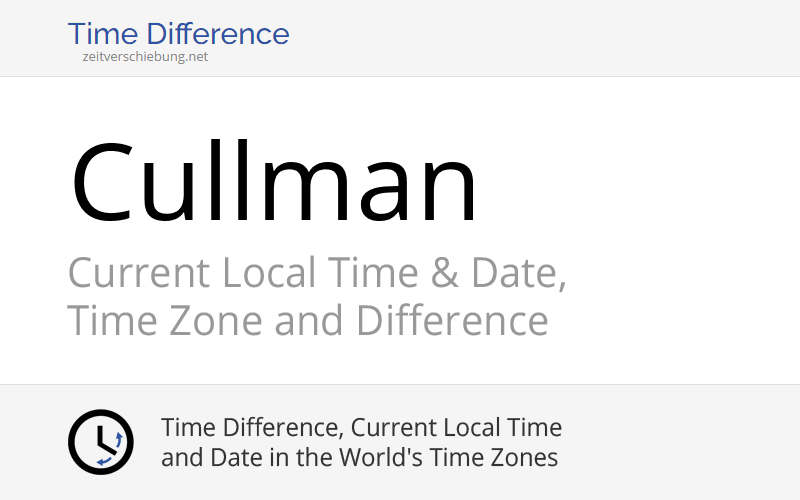Click footer line 'Time Difference, Current Local Time'
The height and width of the screenshot is (500, 800).
tap(361, 428)
